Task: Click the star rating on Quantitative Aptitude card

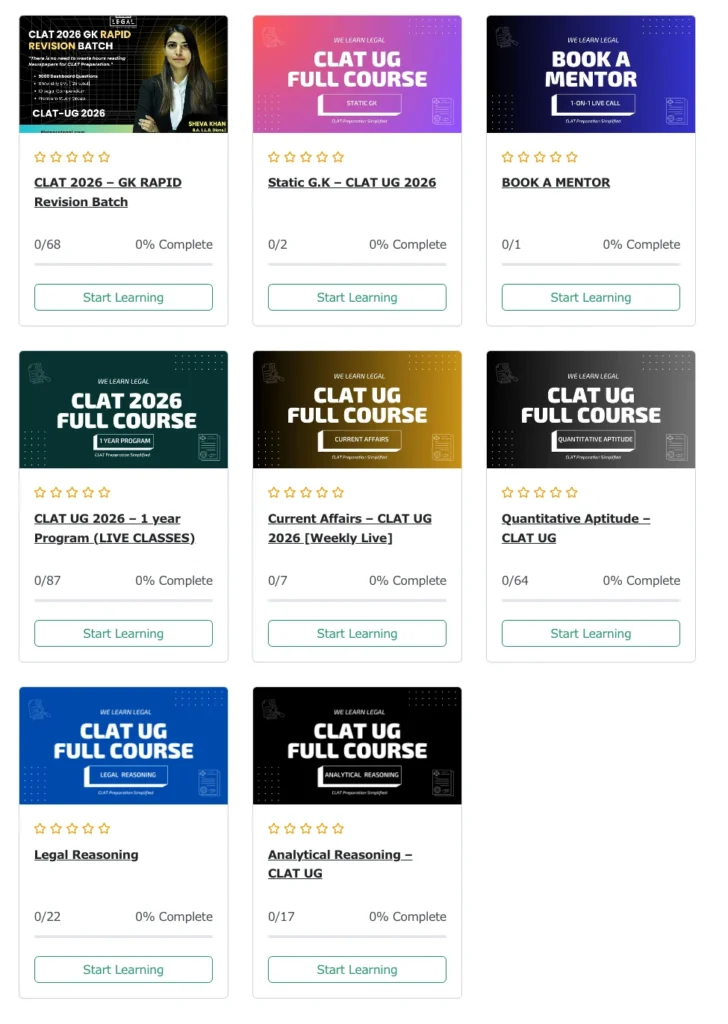Action: [x=539, y=492]
